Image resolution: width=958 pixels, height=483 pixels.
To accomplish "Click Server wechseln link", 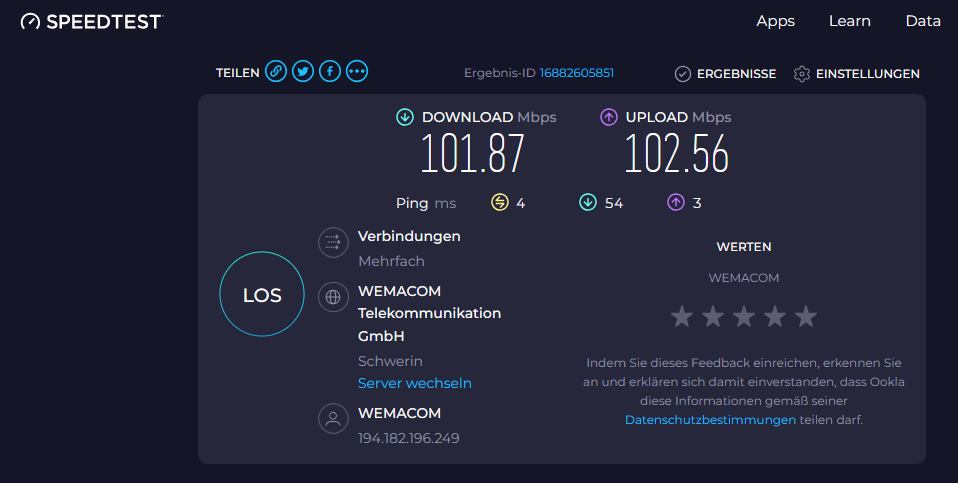I will pos(415,383).
